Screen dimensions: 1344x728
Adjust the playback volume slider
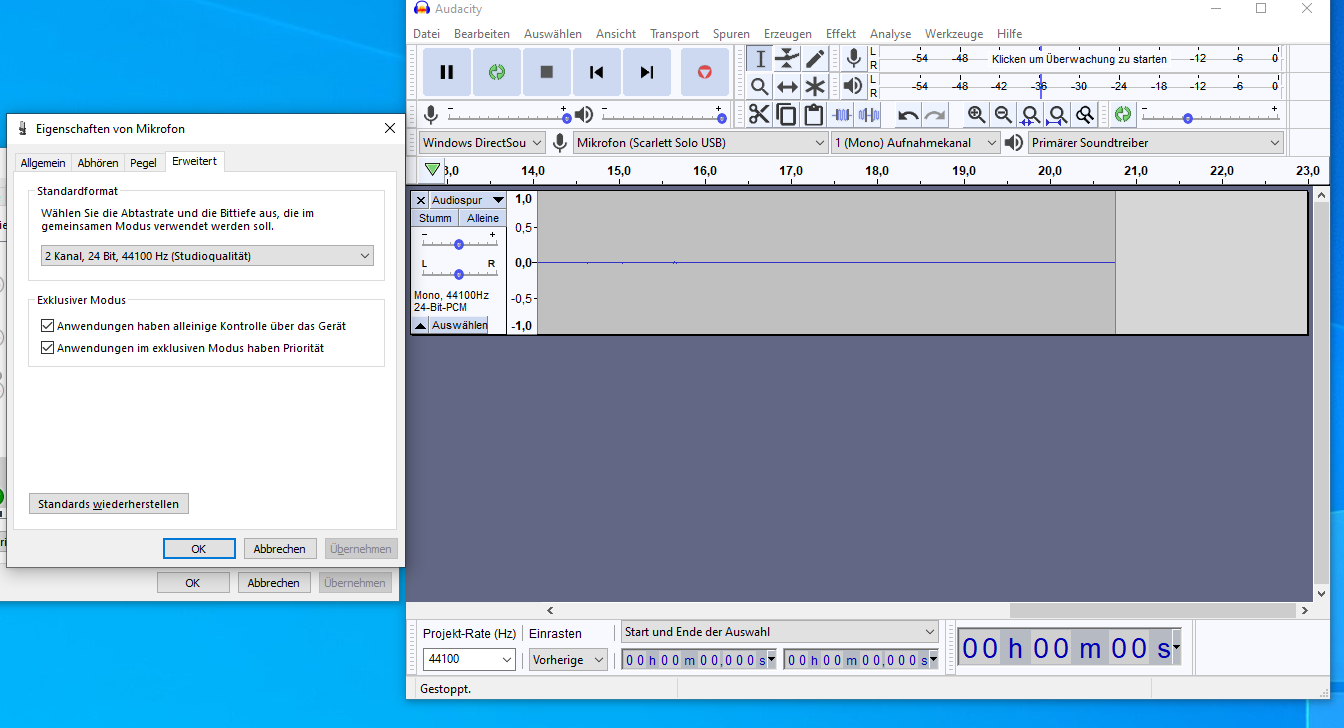pyautogui.click(x=663, y=114)
